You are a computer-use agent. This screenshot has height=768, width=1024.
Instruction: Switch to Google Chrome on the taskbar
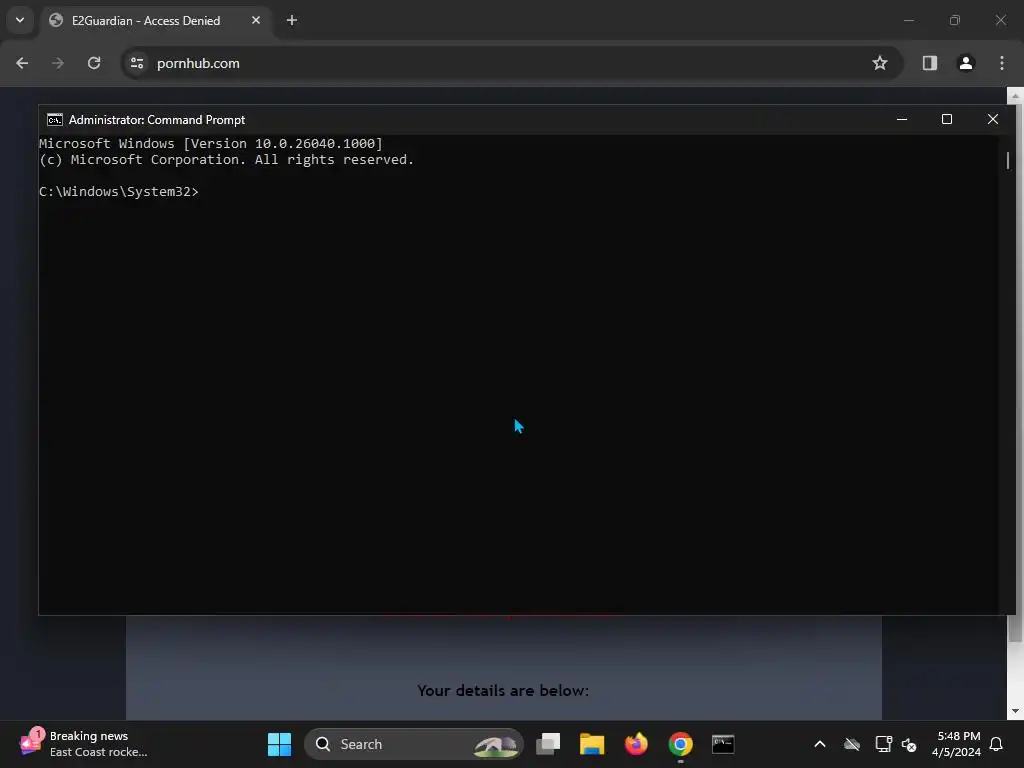click(x=680, y=744)
